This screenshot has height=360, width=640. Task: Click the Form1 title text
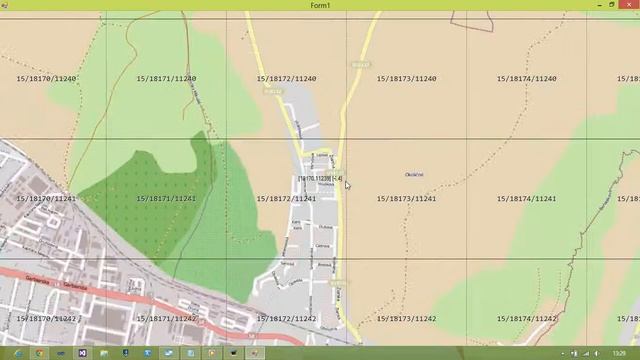(320, 5)
